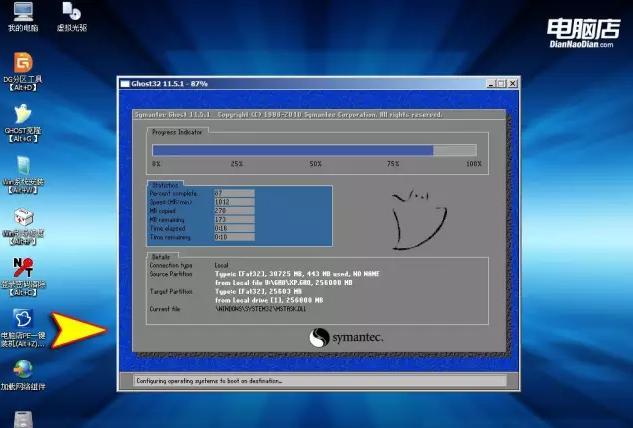Launch the Win系统安装 installer icon
This screenshot has height=428, width=633.
tap(21, 165)
